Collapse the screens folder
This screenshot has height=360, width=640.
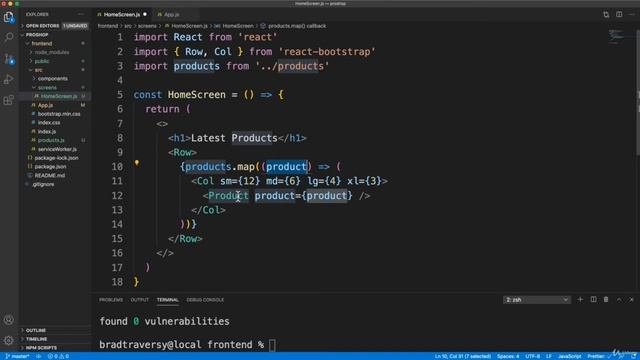point(55,87)
